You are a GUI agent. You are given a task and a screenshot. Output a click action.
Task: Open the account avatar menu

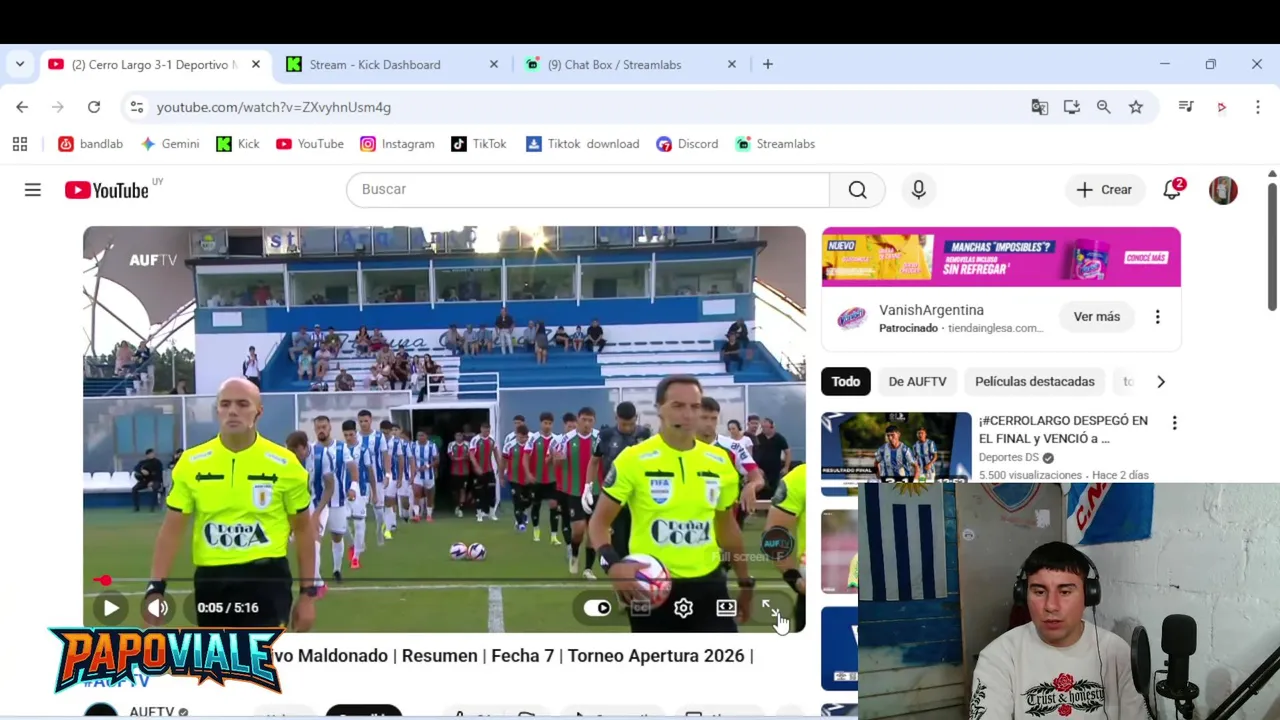(1223, 190)
